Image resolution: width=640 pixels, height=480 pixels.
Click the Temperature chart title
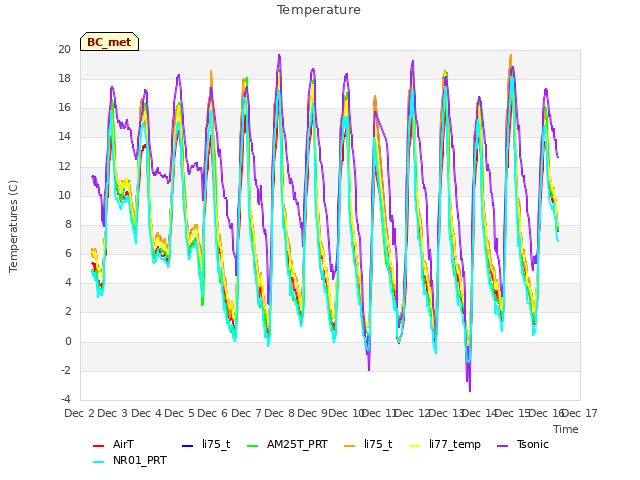[319, 10]
